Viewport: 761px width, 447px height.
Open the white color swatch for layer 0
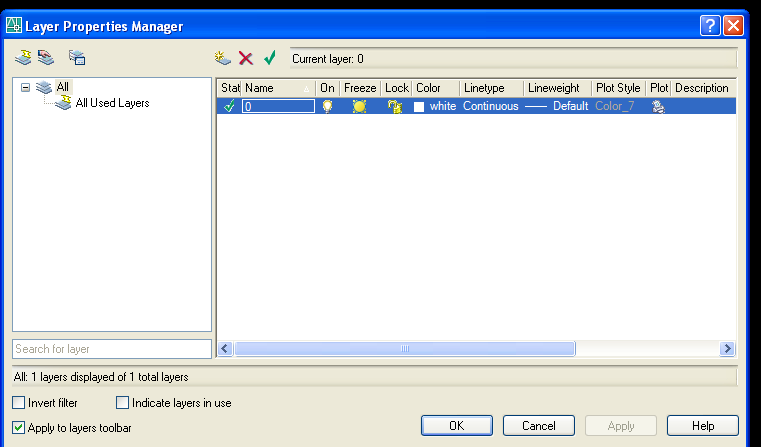419,107
